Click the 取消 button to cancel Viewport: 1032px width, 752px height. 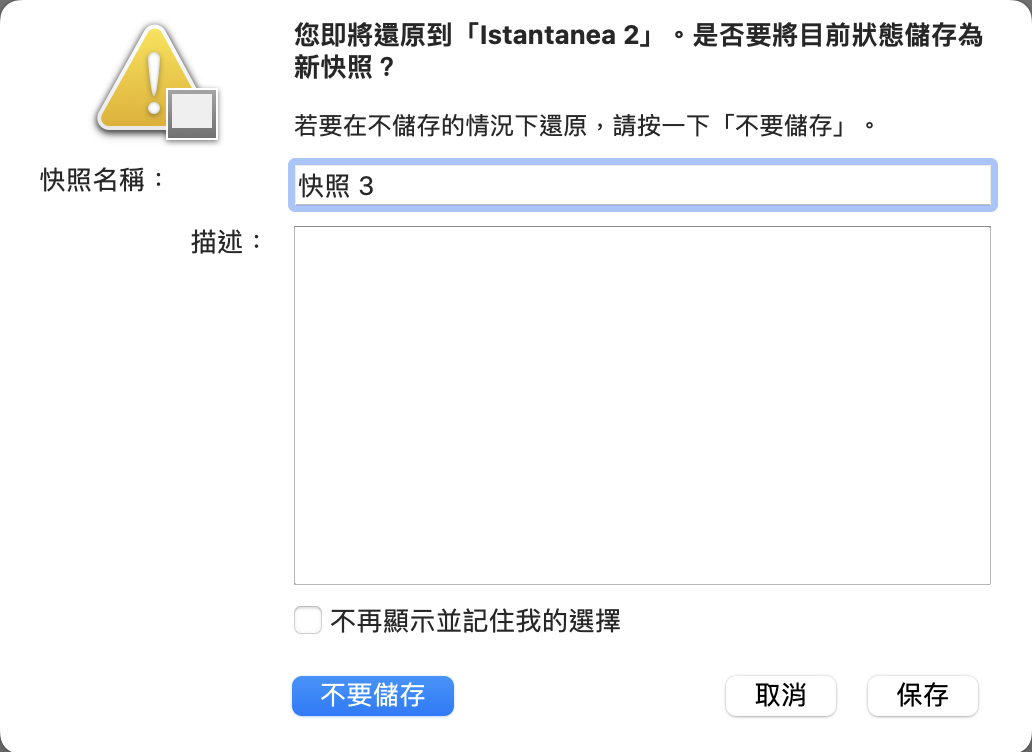click(780, 696)
